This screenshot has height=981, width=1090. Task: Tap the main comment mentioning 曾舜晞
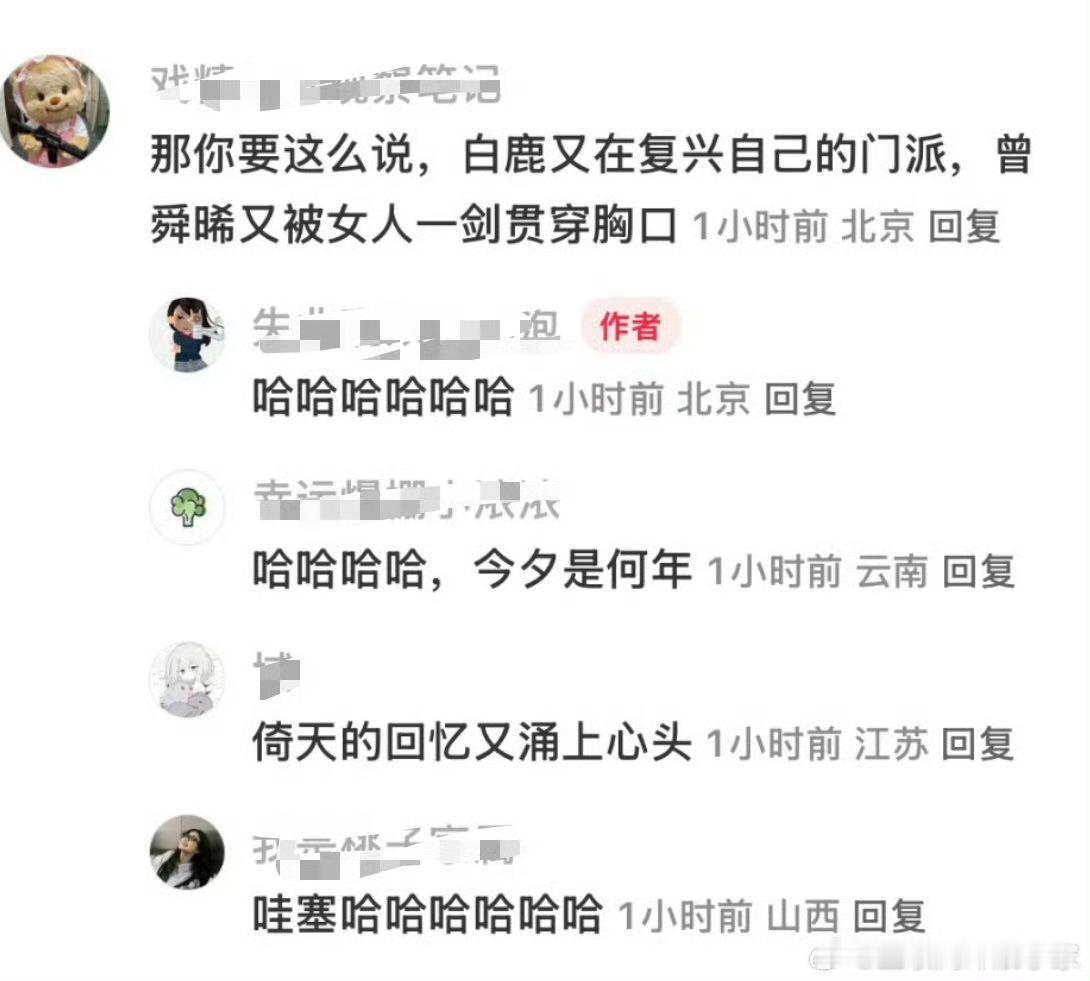pos(589,190)
